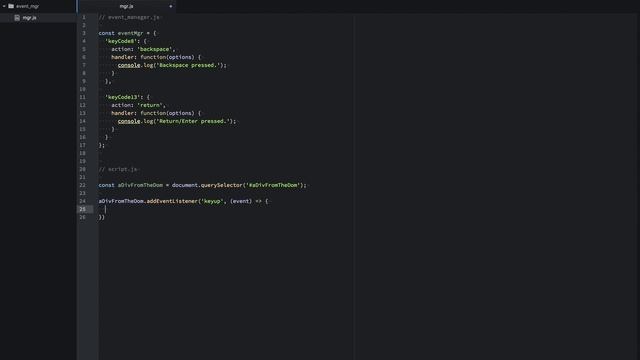Click 'Return/Enter pressed.' string
The height and width of the screenshot is (360, 640).
[193, 121]
